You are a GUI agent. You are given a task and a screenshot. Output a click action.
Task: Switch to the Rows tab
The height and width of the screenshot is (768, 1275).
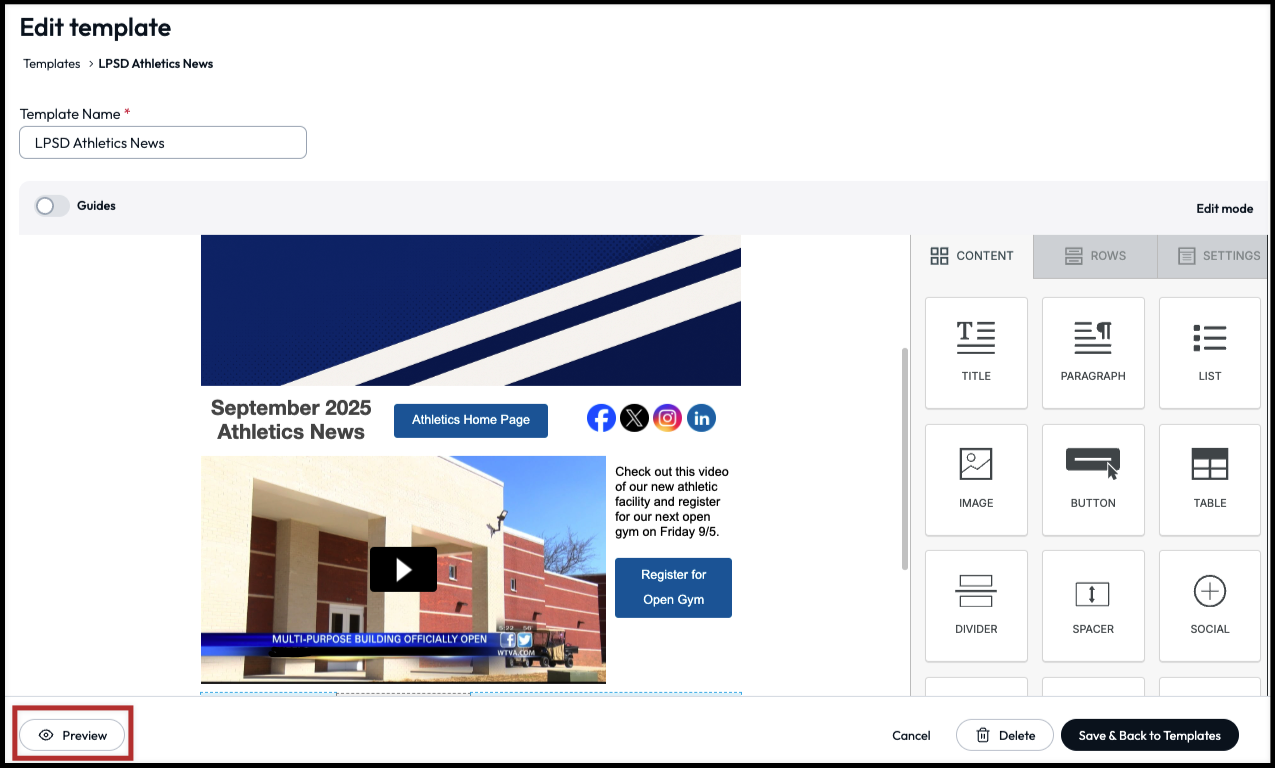coord(1095,256)
